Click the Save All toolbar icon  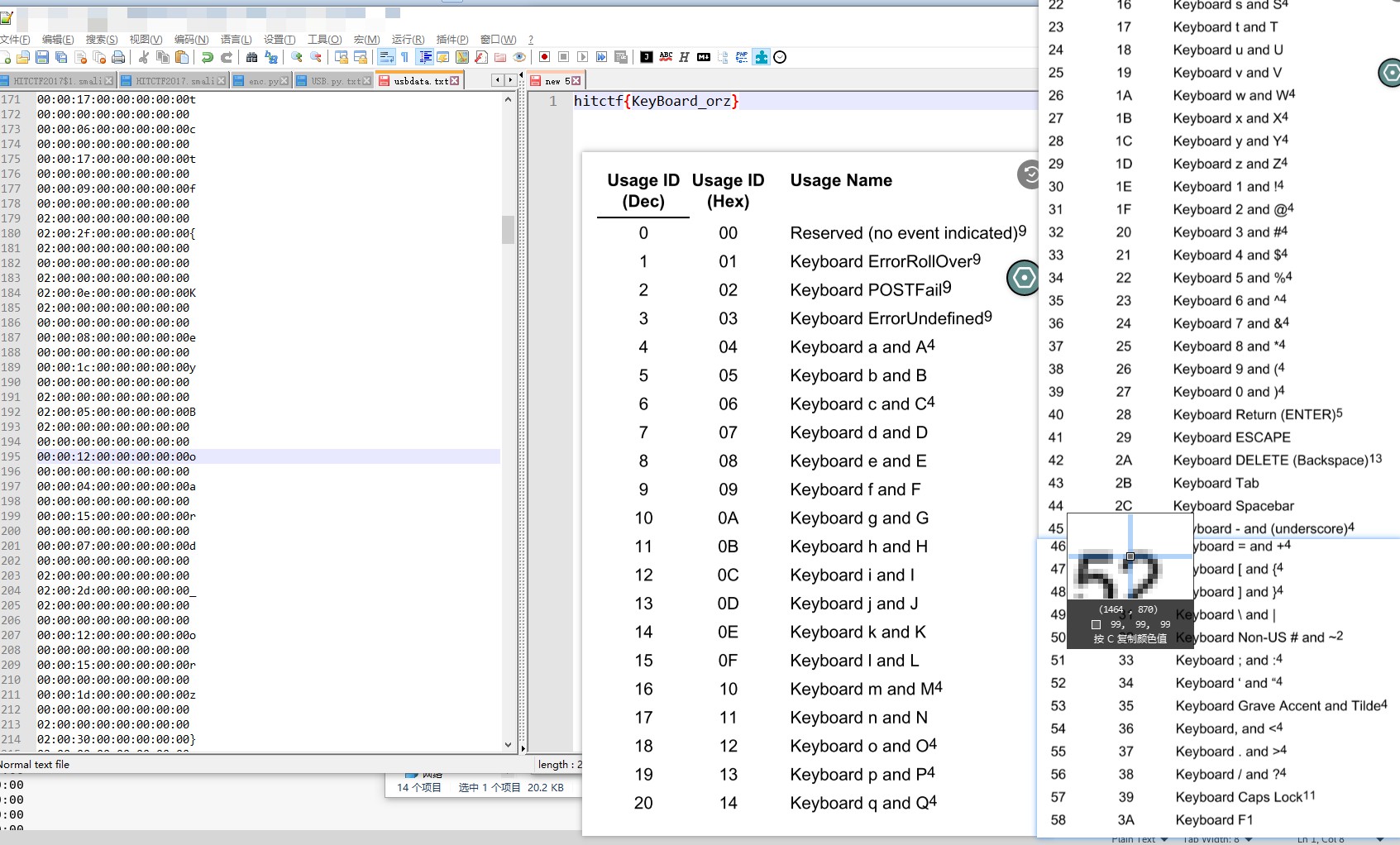pos(61,57)
